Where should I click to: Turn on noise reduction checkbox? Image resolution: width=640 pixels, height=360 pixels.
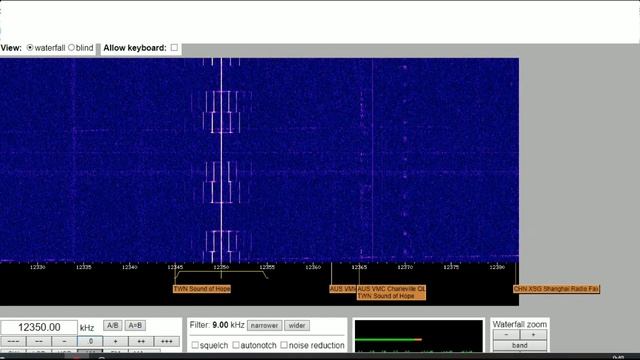[x=284, y=345]
